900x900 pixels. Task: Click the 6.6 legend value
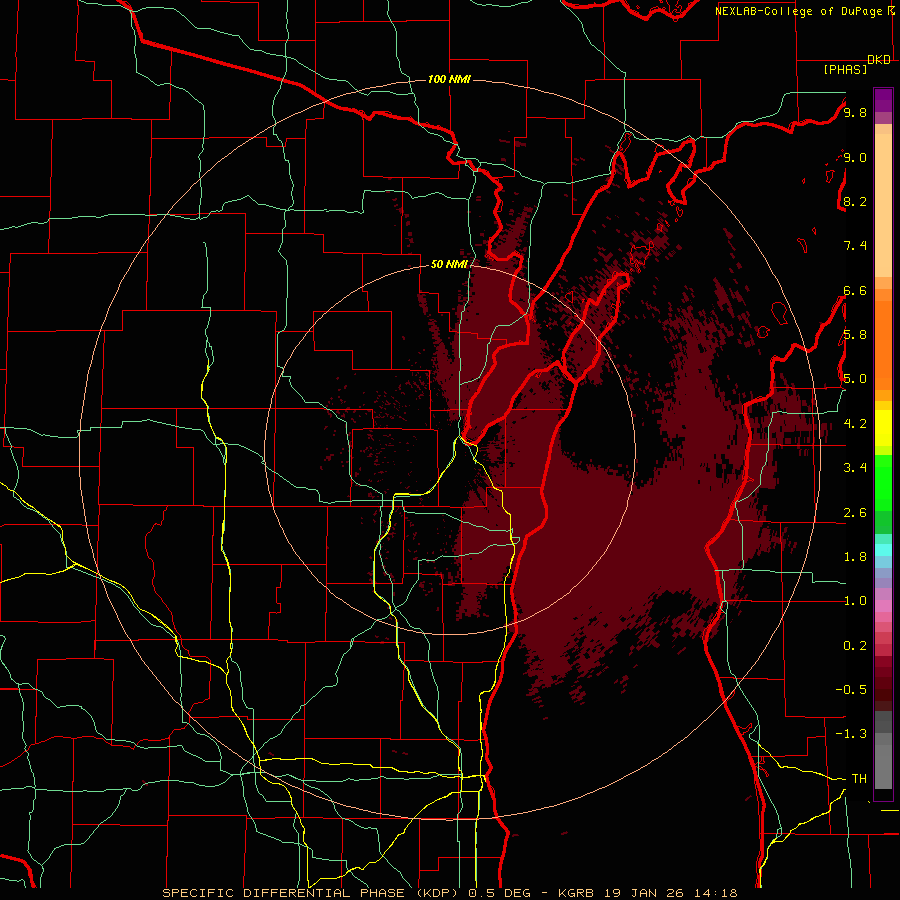coord(855,290)
